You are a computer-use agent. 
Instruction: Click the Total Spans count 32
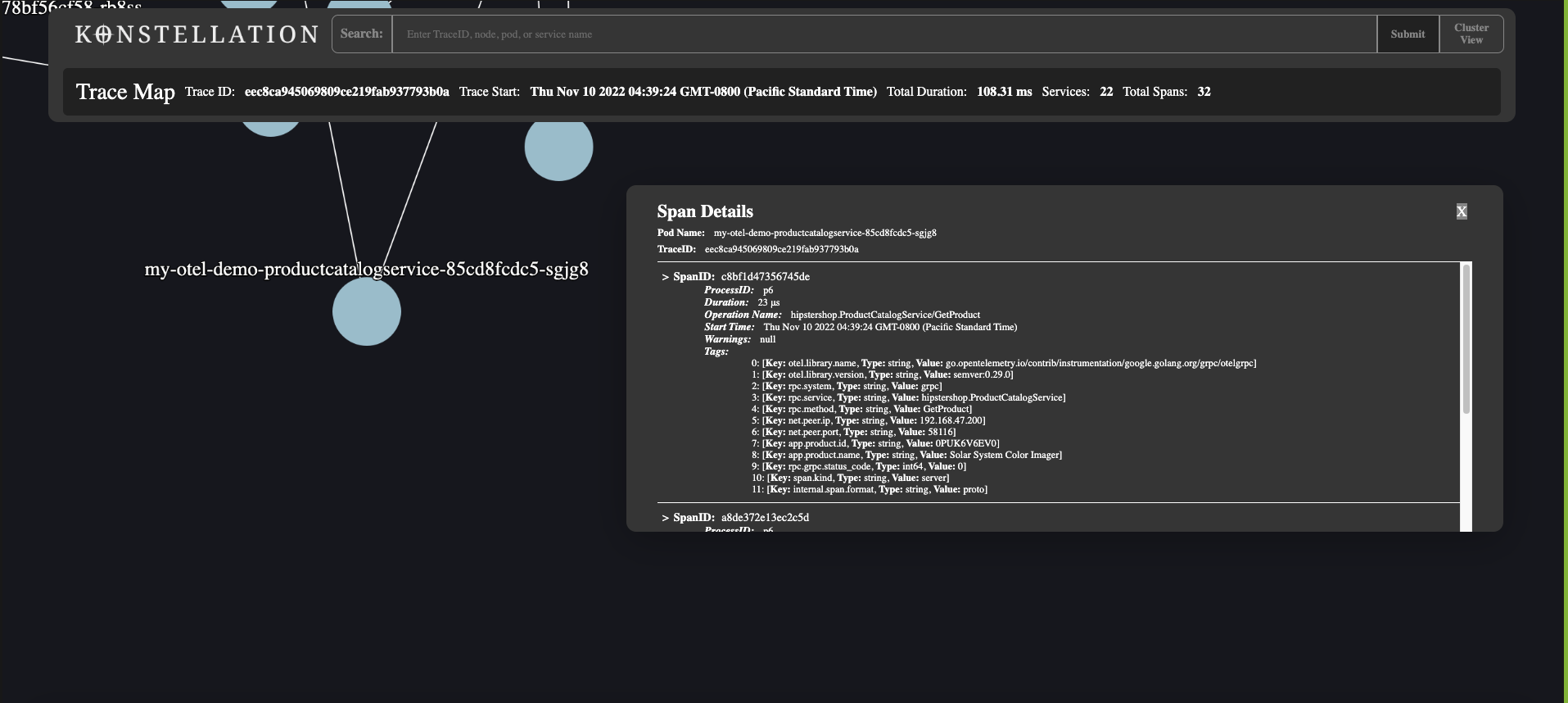click(1204, 92)
